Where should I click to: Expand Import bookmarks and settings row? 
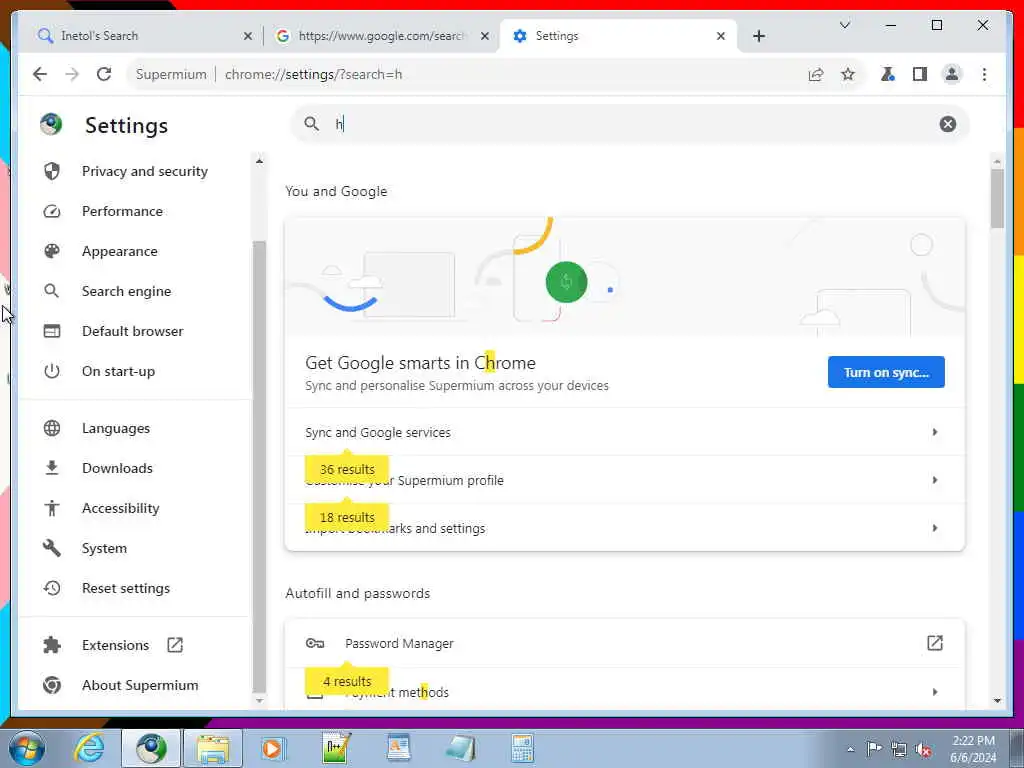pyautogui.click(x=624, y=528)
